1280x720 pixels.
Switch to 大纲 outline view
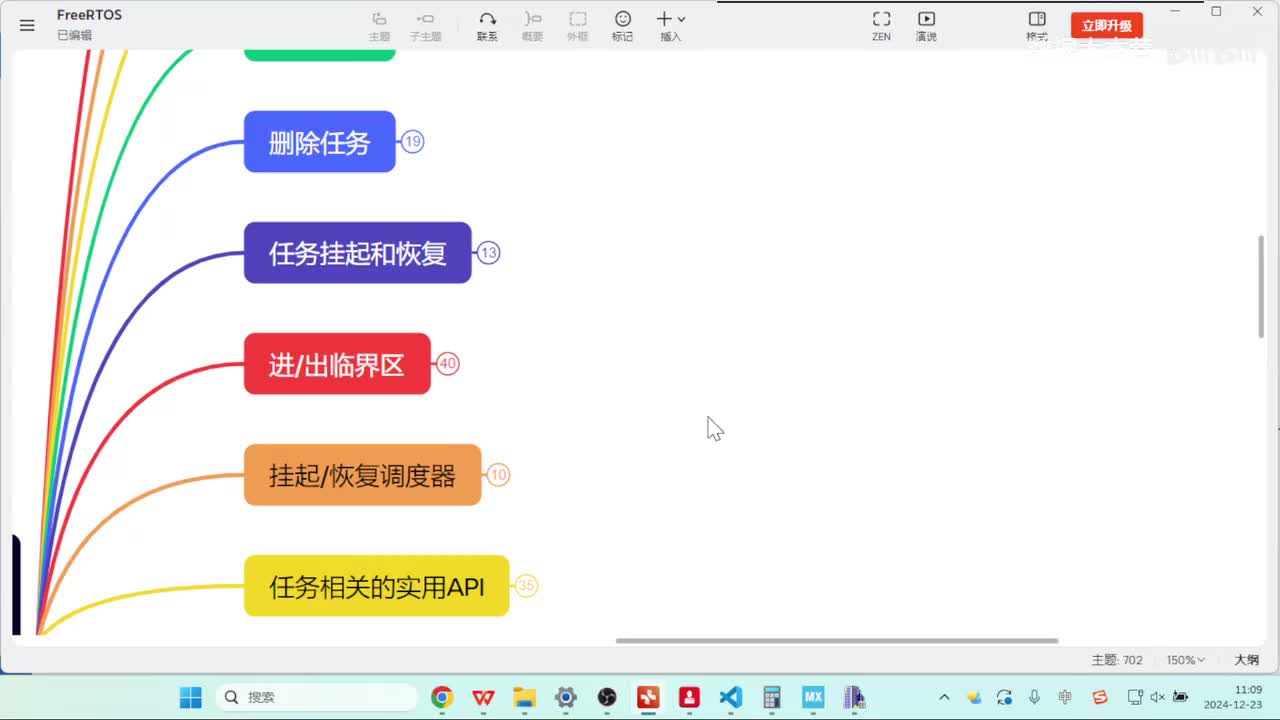(x=1246, y=660)
